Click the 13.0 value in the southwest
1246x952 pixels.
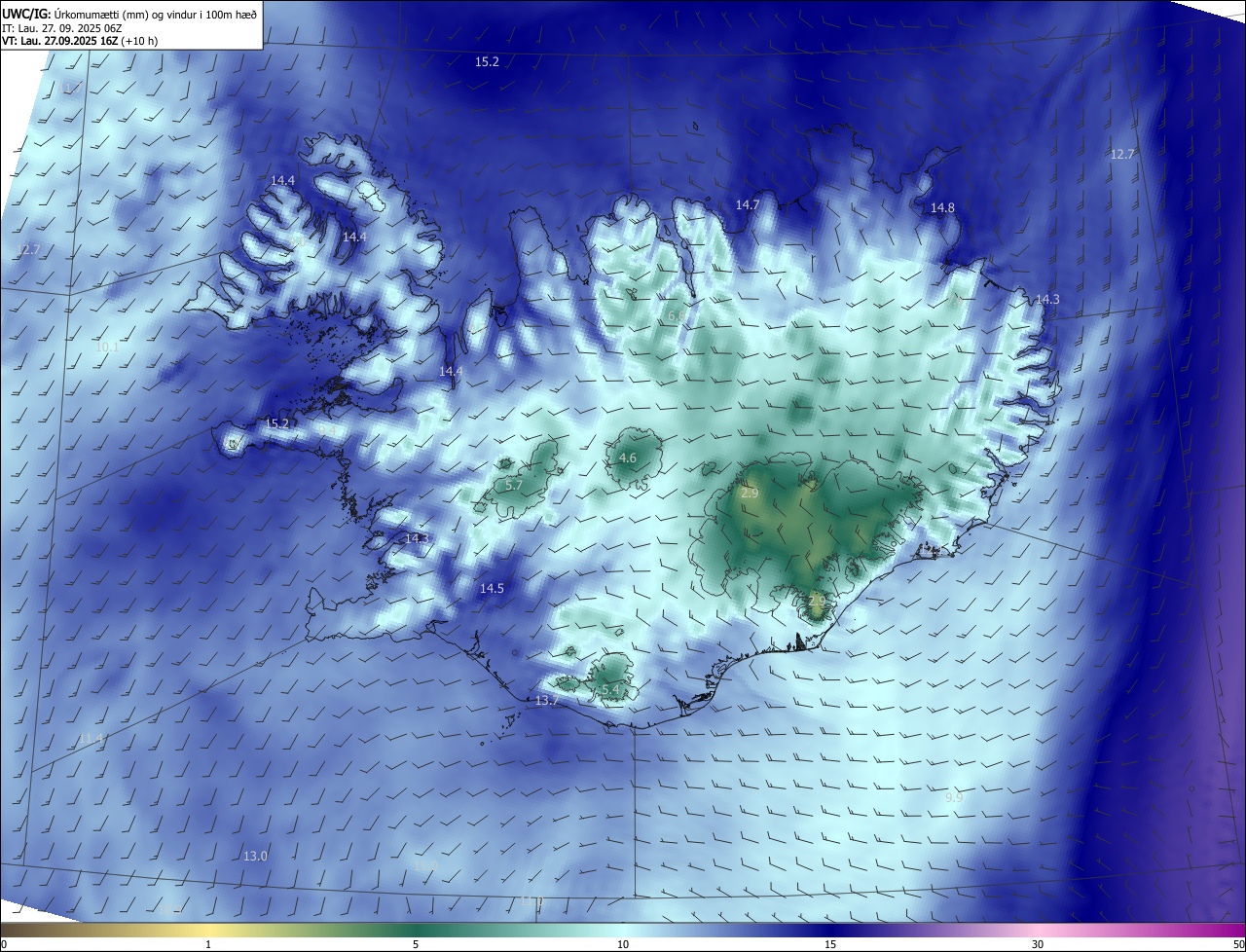(x=255, y=856)
